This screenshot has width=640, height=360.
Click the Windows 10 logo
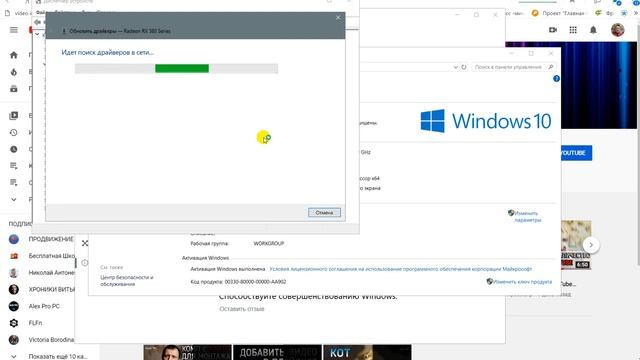click(486, 121)
